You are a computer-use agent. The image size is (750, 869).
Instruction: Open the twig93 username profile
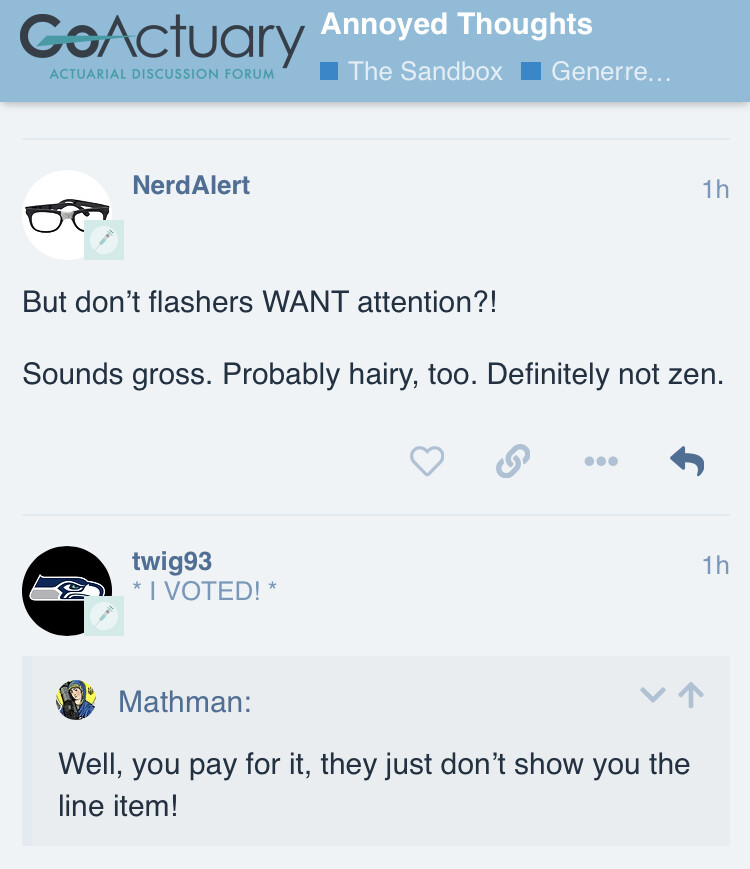coord(172,562)
